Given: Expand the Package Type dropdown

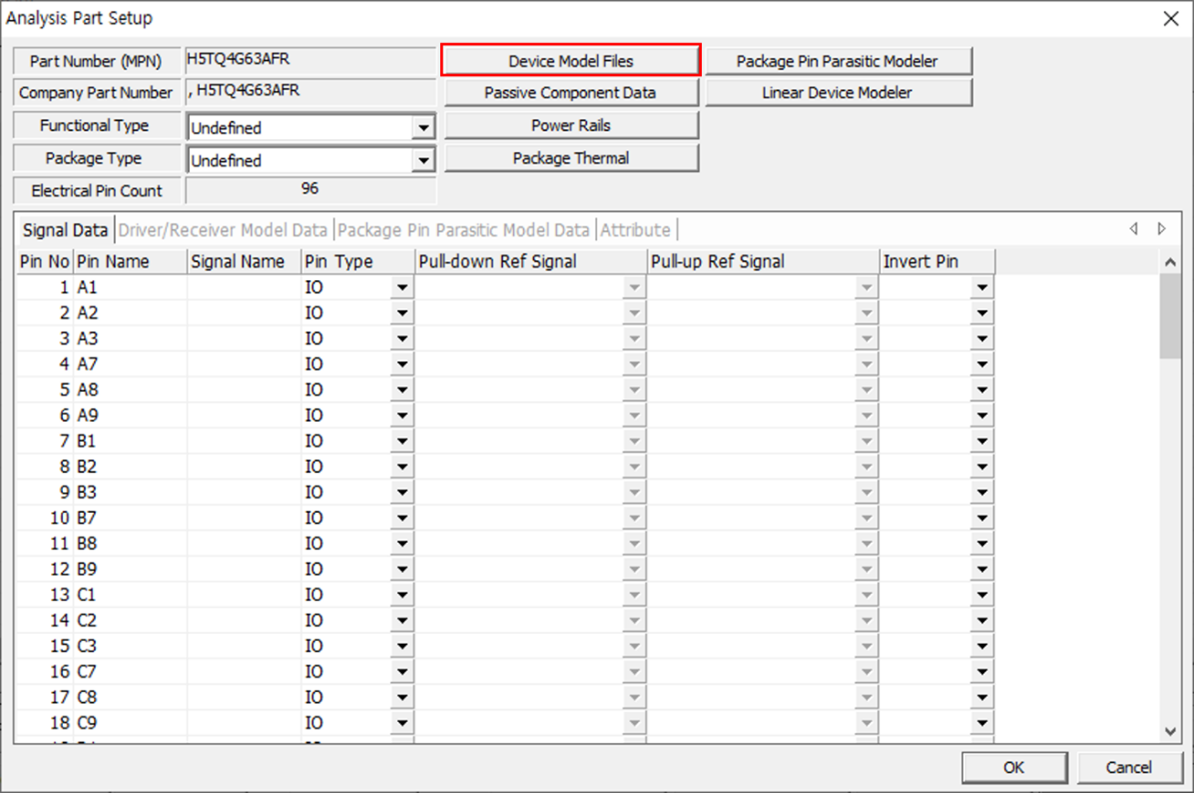Looking at the screenshot, I should click(424, 160).
